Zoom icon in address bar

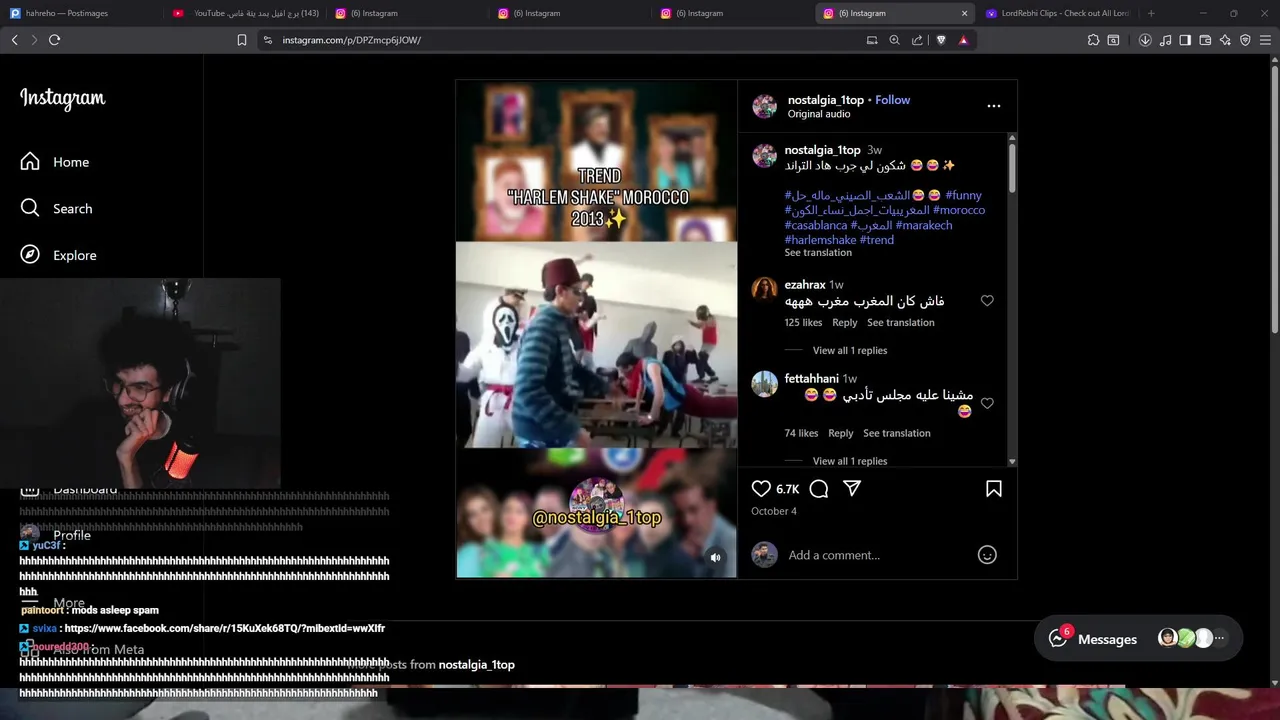tap(895, 40)
